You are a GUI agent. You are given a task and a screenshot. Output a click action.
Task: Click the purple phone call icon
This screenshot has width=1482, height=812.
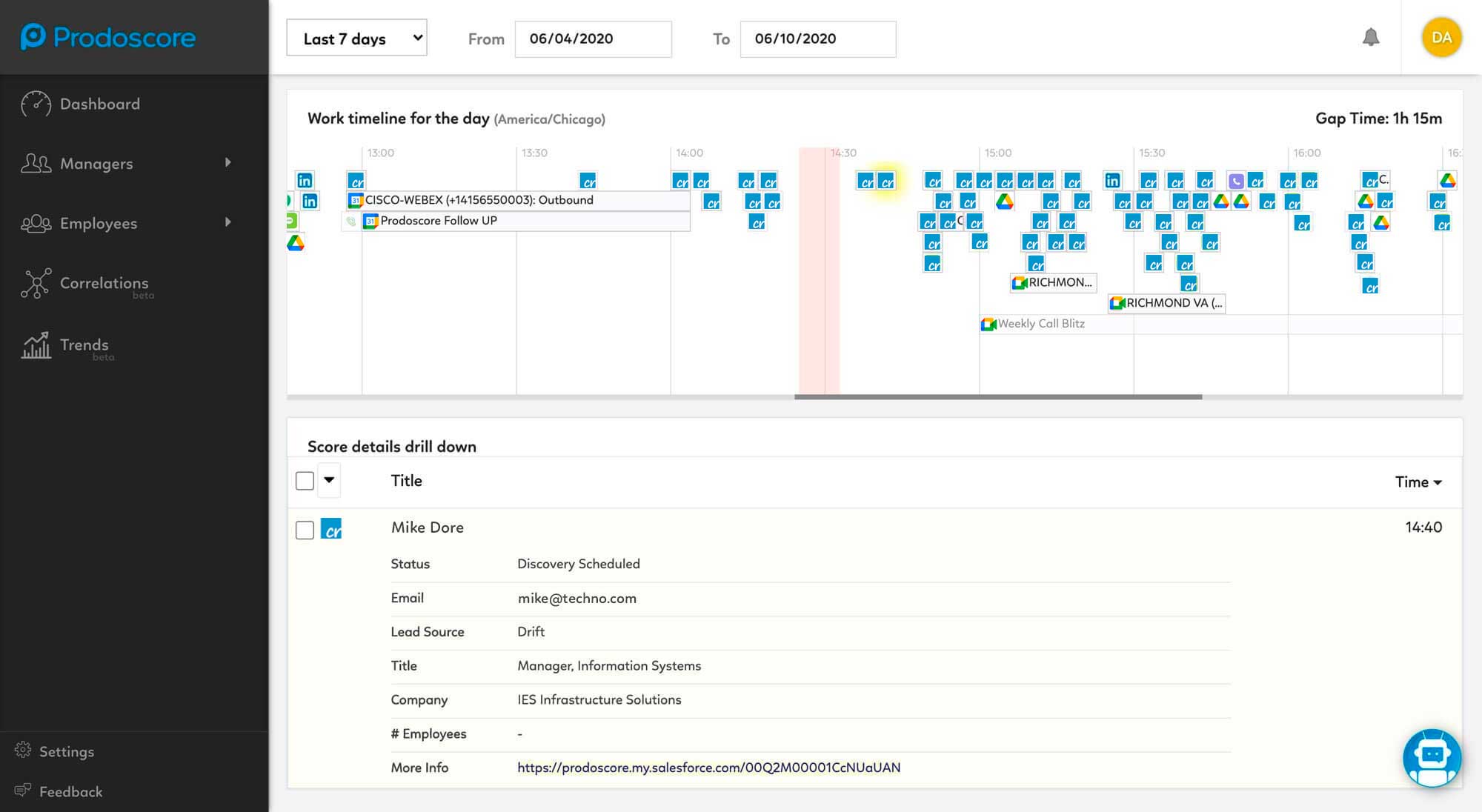(1235, 181)
